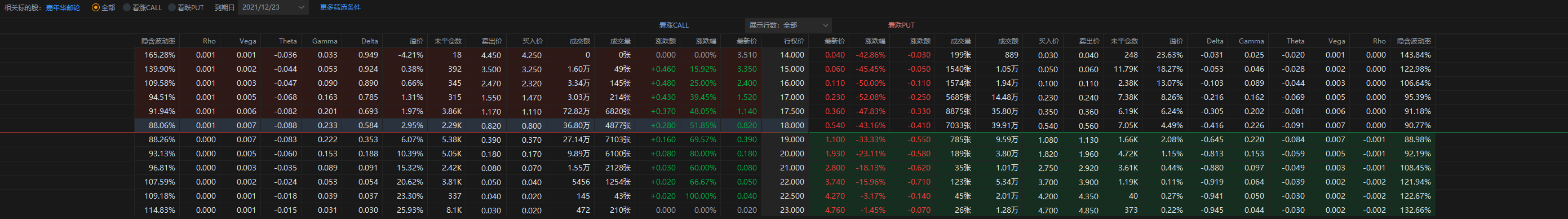
Task: Click call volume cell 7103张
Action: (618, 139)
